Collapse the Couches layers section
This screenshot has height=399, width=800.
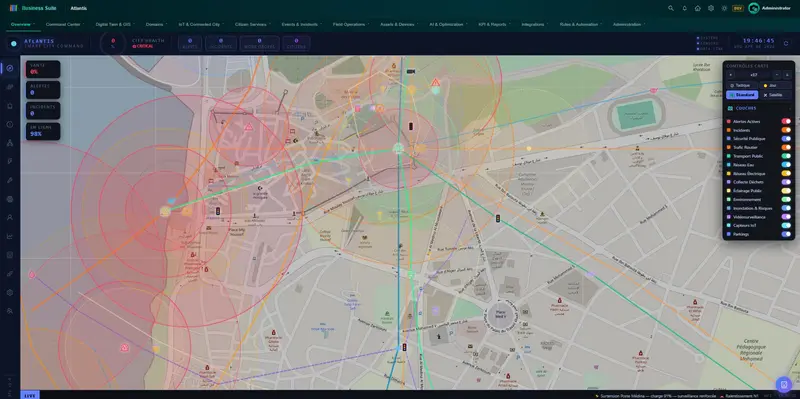tap(759, 108)
